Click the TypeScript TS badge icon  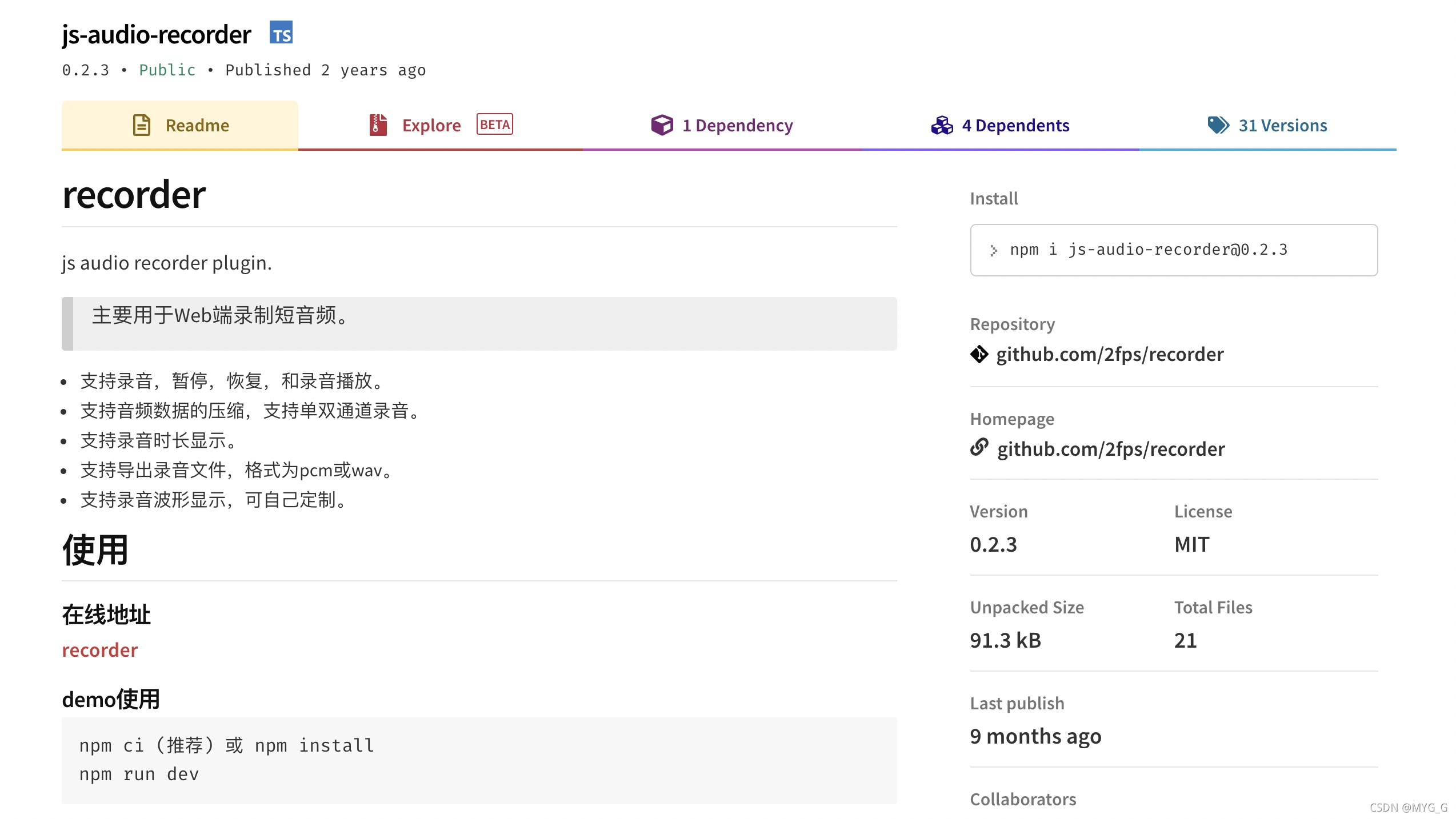[281, 33]
